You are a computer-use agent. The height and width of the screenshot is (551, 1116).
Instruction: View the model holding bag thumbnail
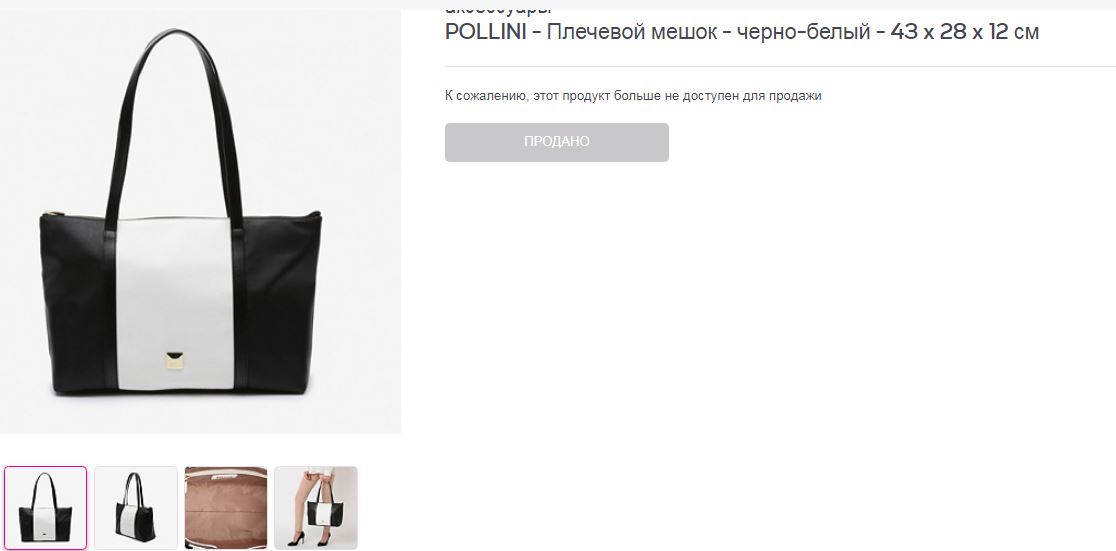pyautogui.click(x=316, y=508)
